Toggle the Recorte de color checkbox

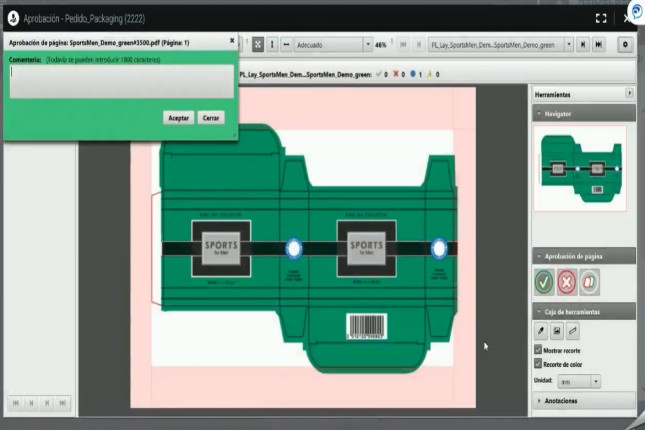click(539, 364)
